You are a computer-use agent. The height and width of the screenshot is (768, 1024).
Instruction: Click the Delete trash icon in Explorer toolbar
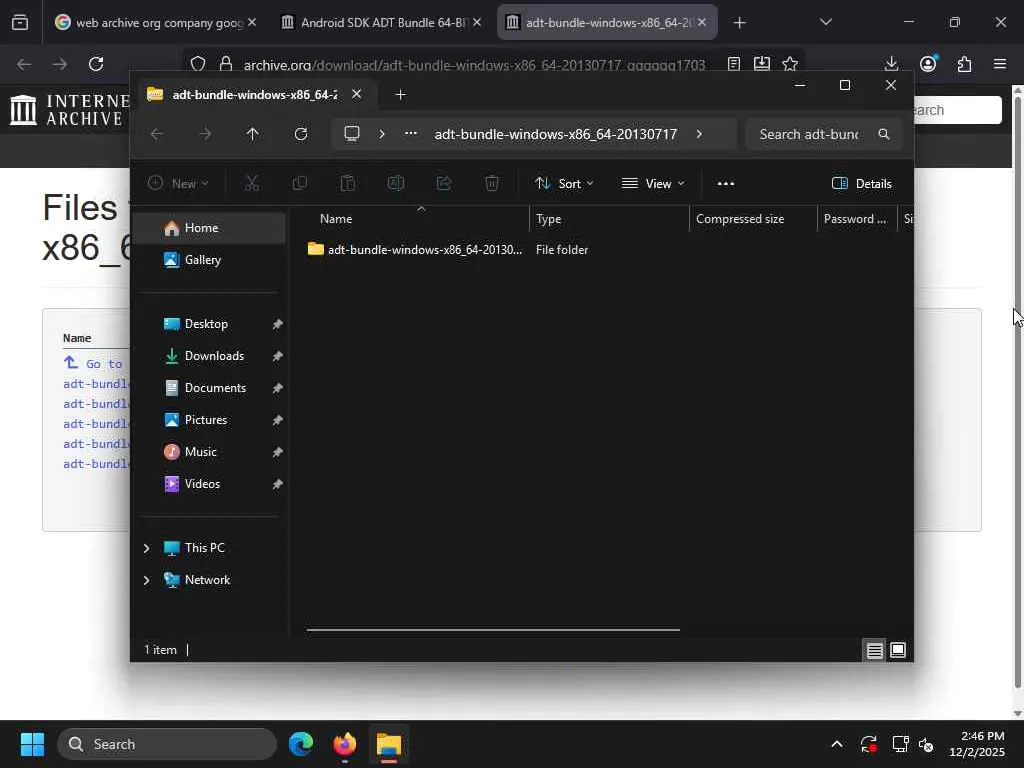pos(492,184)
